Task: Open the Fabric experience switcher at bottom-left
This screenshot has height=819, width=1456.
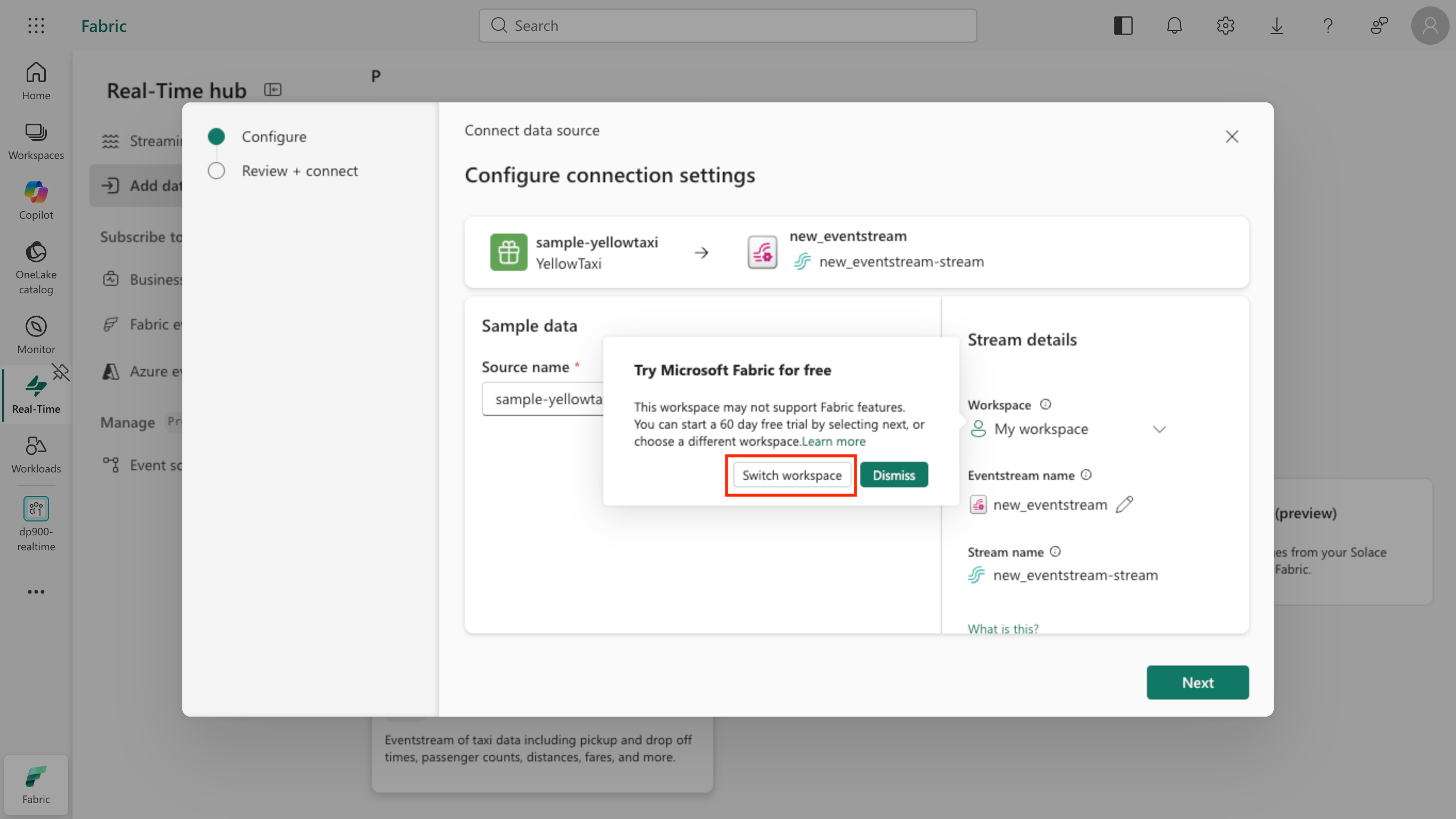Action: pyautogui.click(x=36, y=784)
